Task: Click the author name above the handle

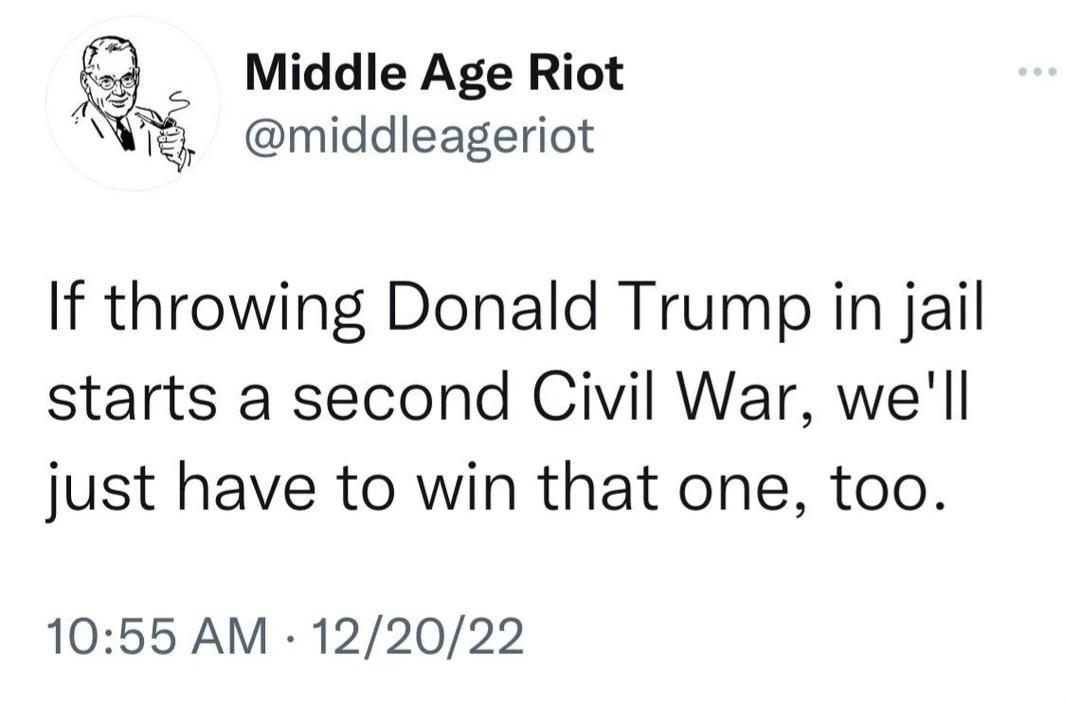Action: click(432, 72)
